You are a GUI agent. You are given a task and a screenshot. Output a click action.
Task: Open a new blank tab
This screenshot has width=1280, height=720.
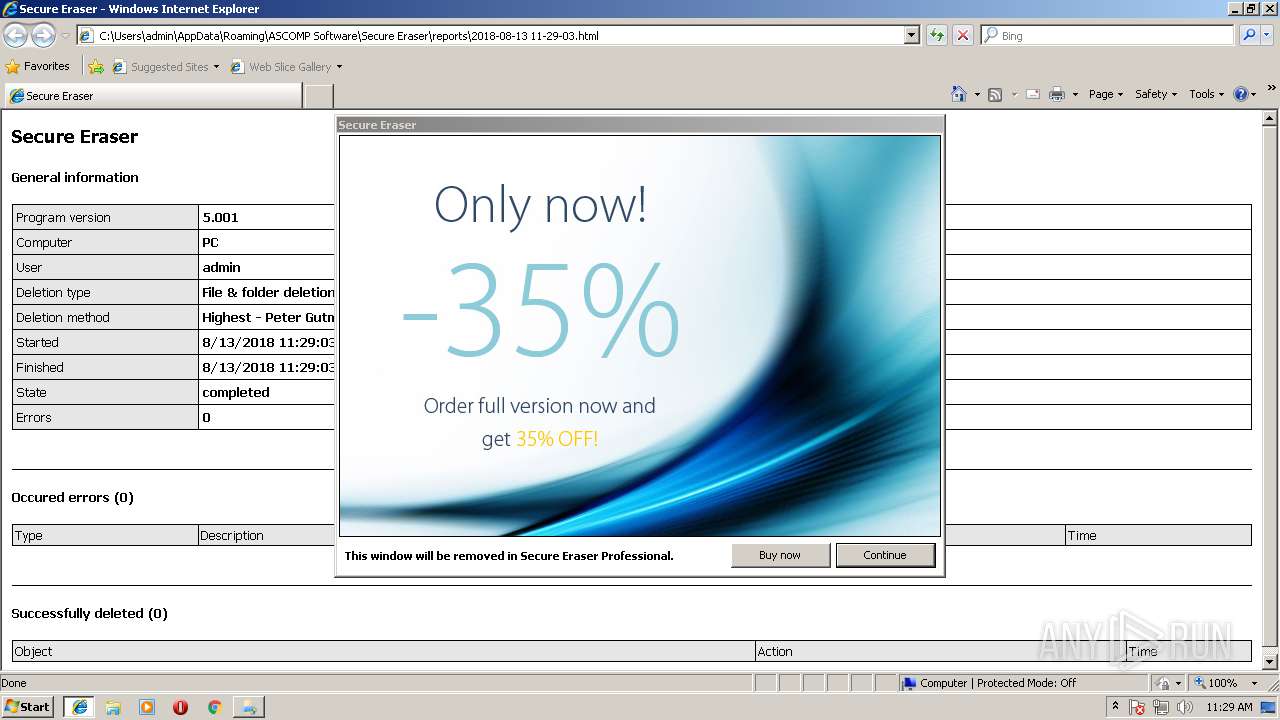(x=318, y=96)
